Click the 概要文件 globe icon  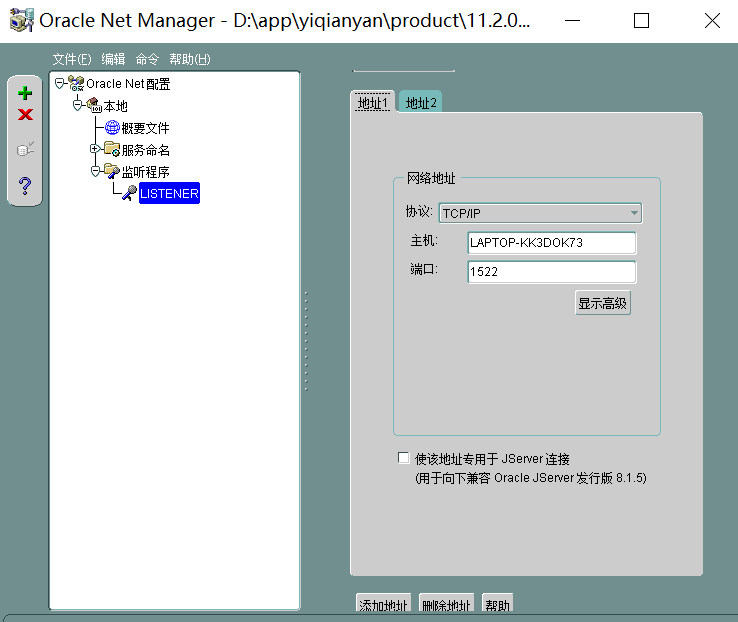pos(112,127)
